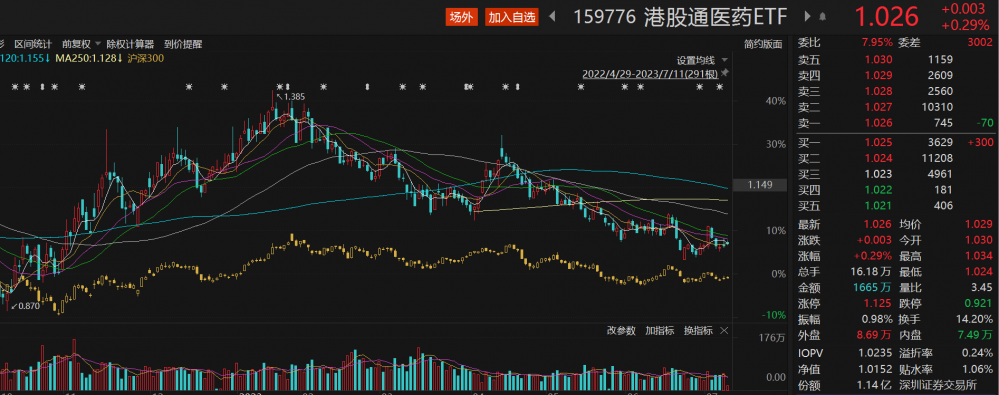Toggle the 场外 off-exchange button

coord(461,17)
